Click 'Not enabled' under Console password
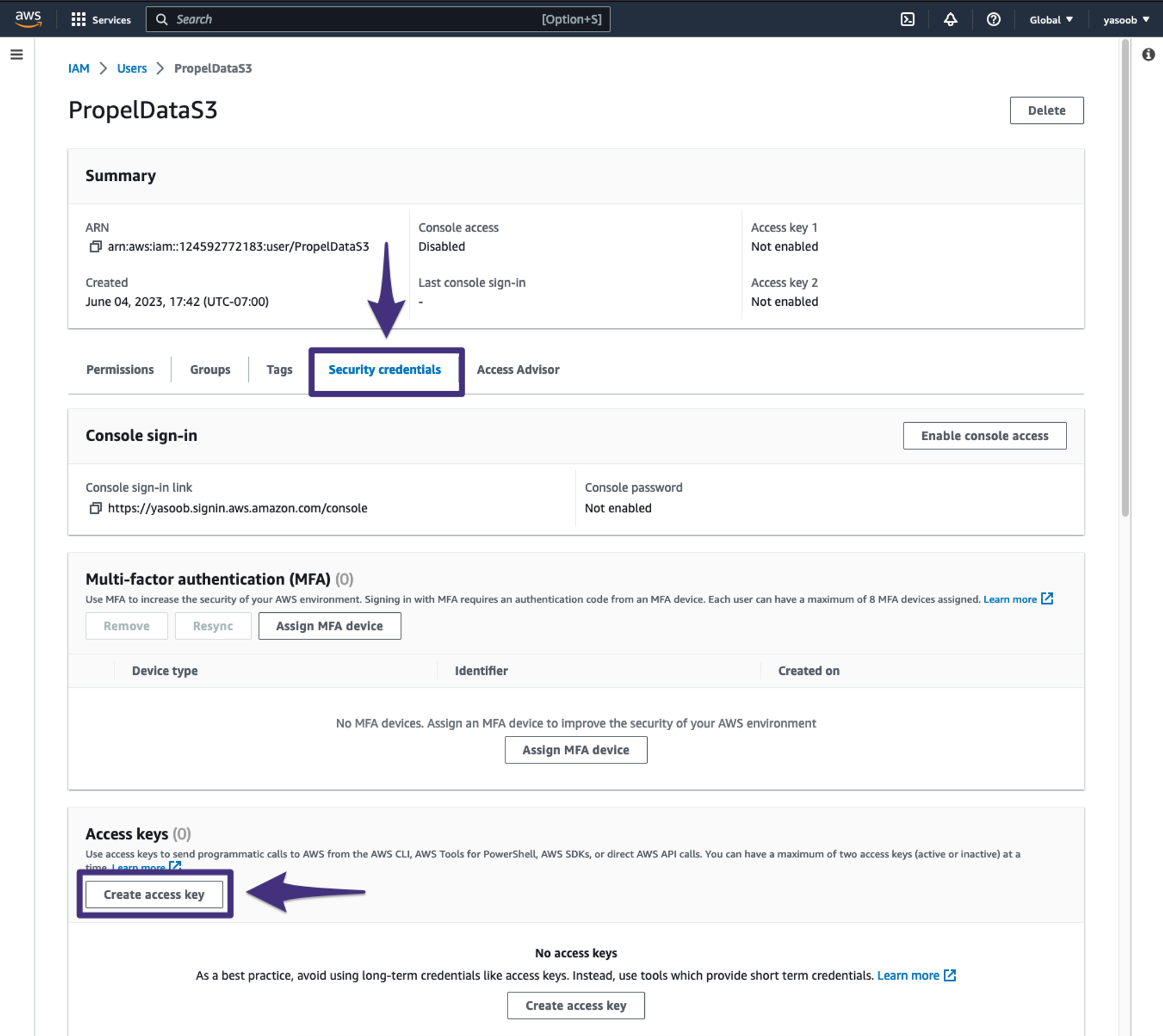The width and height of the screenshot is (1163, 1036). click(x=618, y=508)
